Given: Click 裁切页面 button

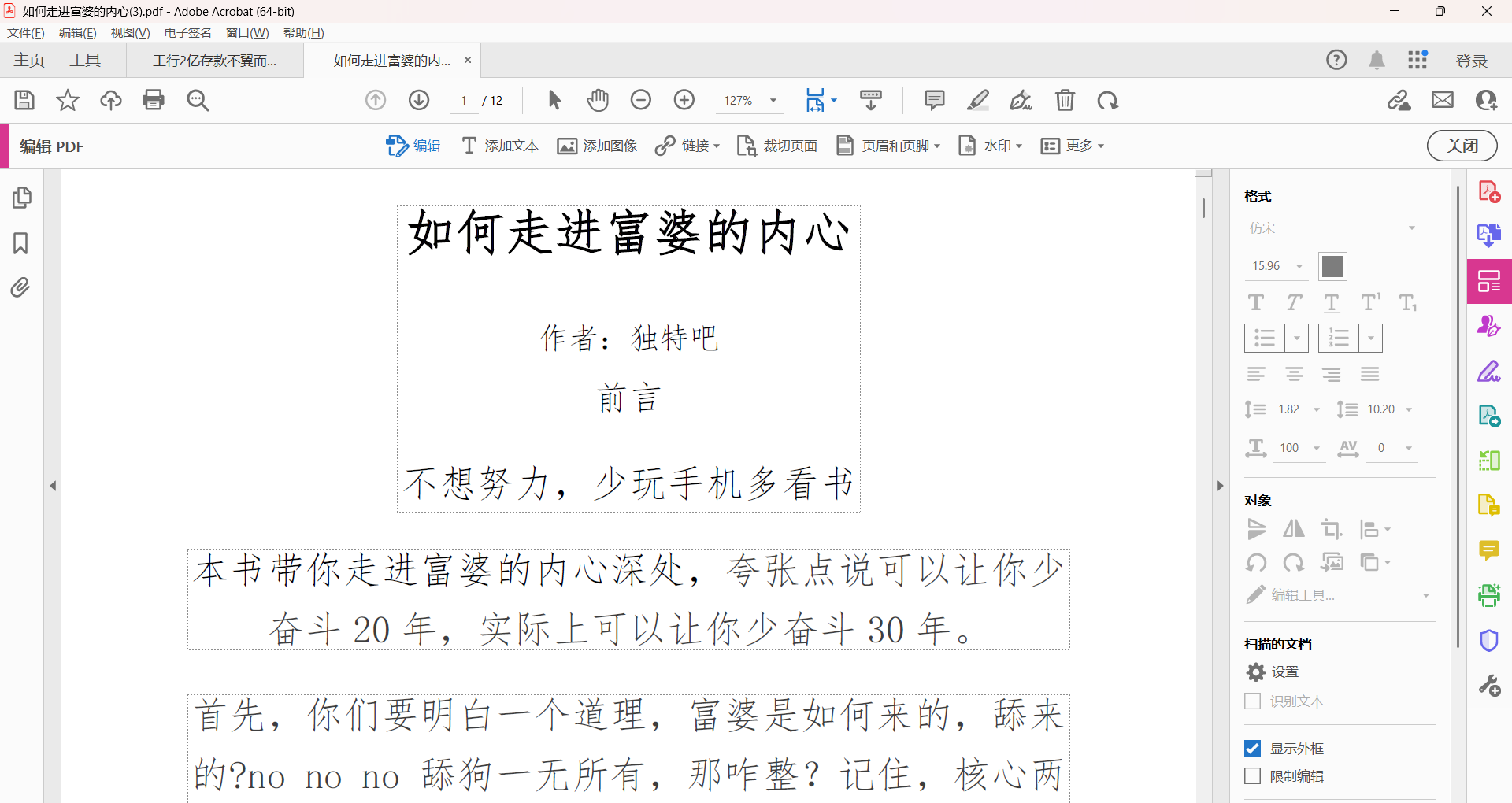Looking at the screenshot, I should [x=776, y=146].
